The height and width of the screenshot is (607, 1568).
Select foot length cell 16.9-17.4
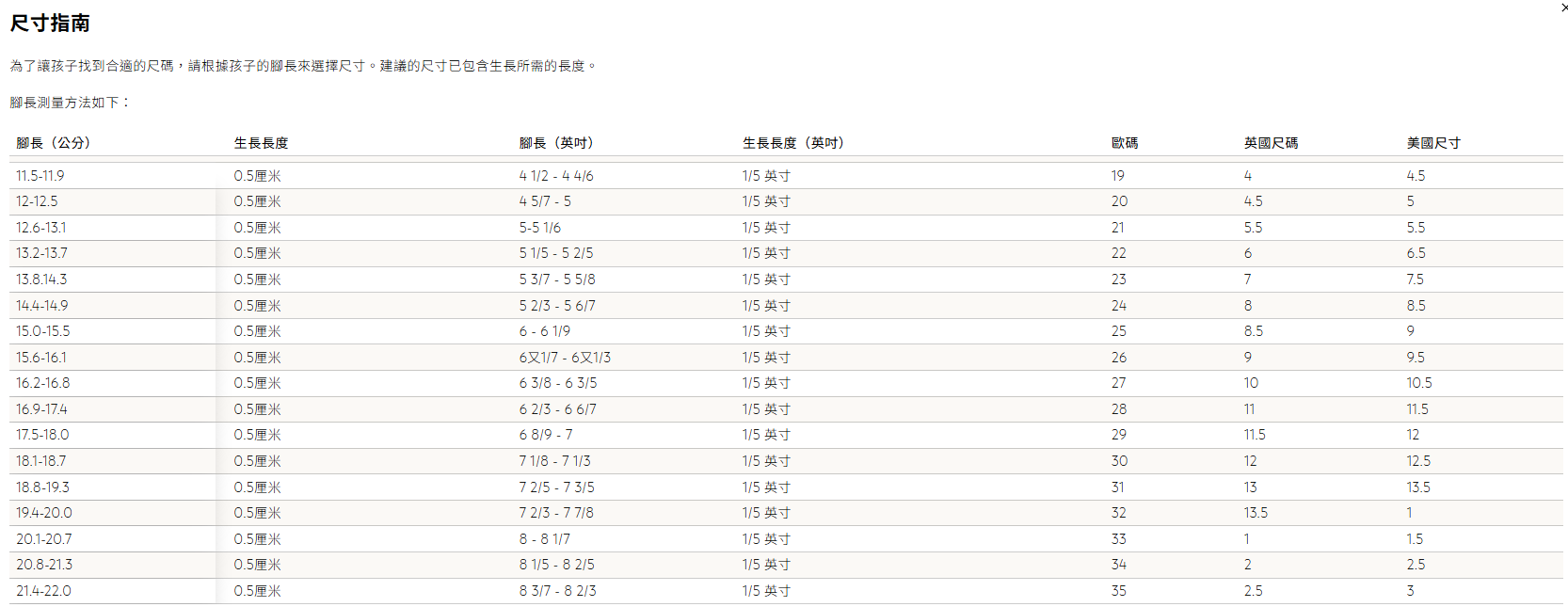(41, 409)
